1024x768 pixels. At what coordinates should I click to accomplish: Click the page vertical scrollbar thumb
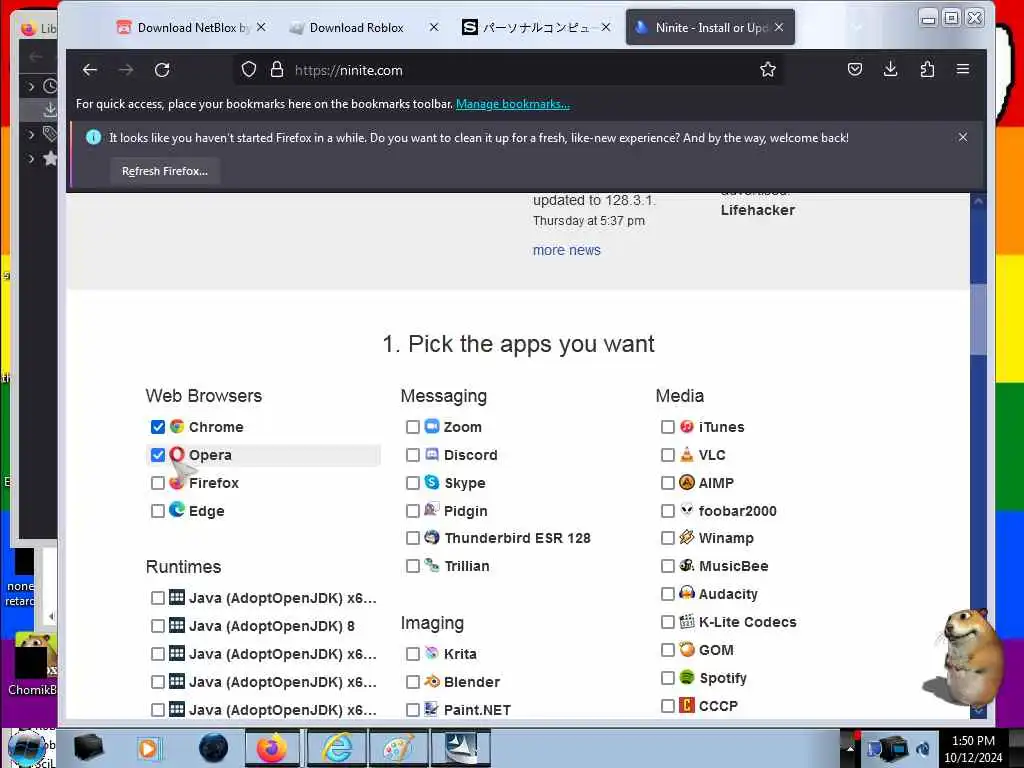pyautogui.click(x=978, y=320)
